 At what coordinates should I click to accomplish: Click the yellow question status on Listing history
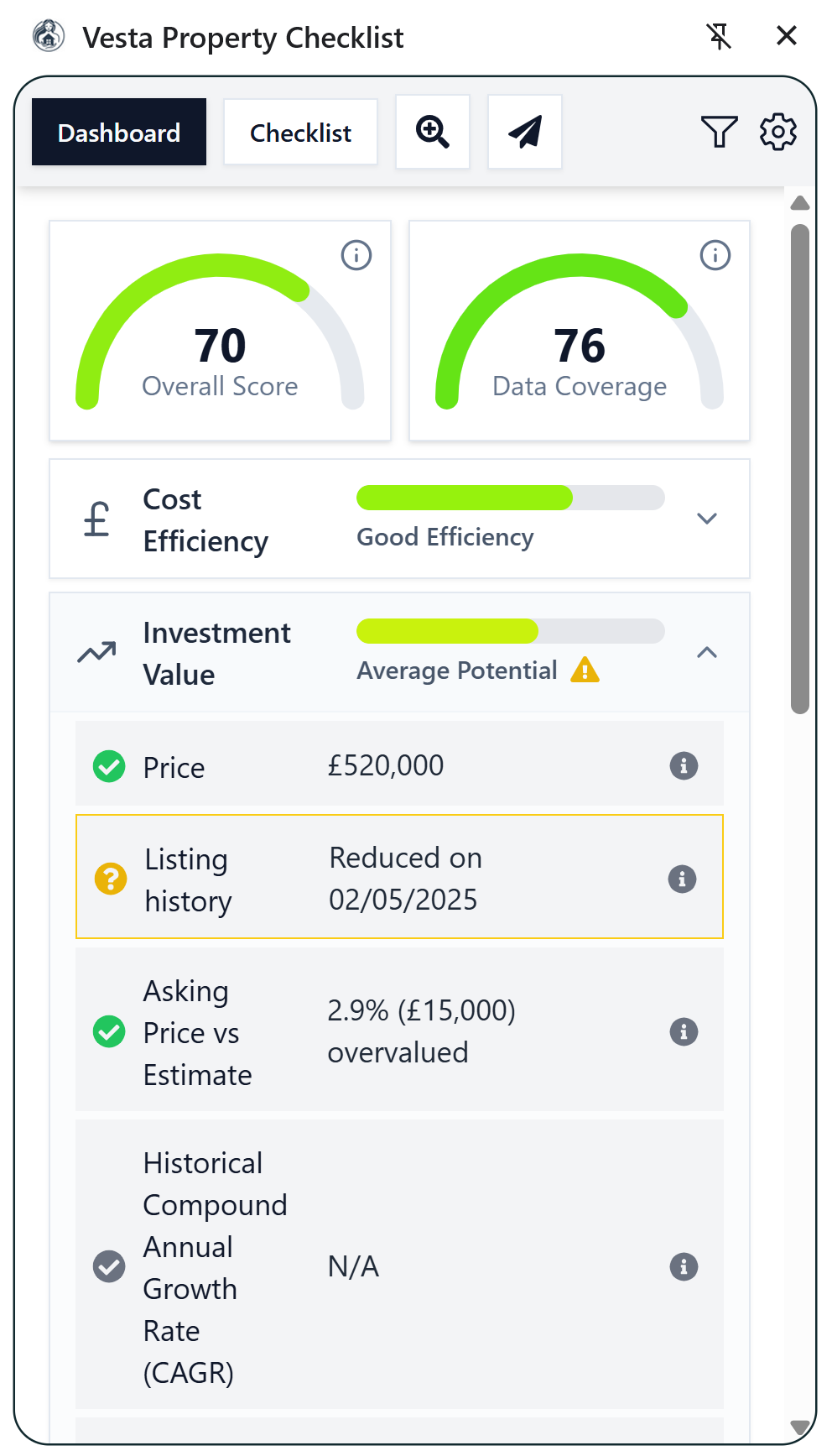click(111, 879)
